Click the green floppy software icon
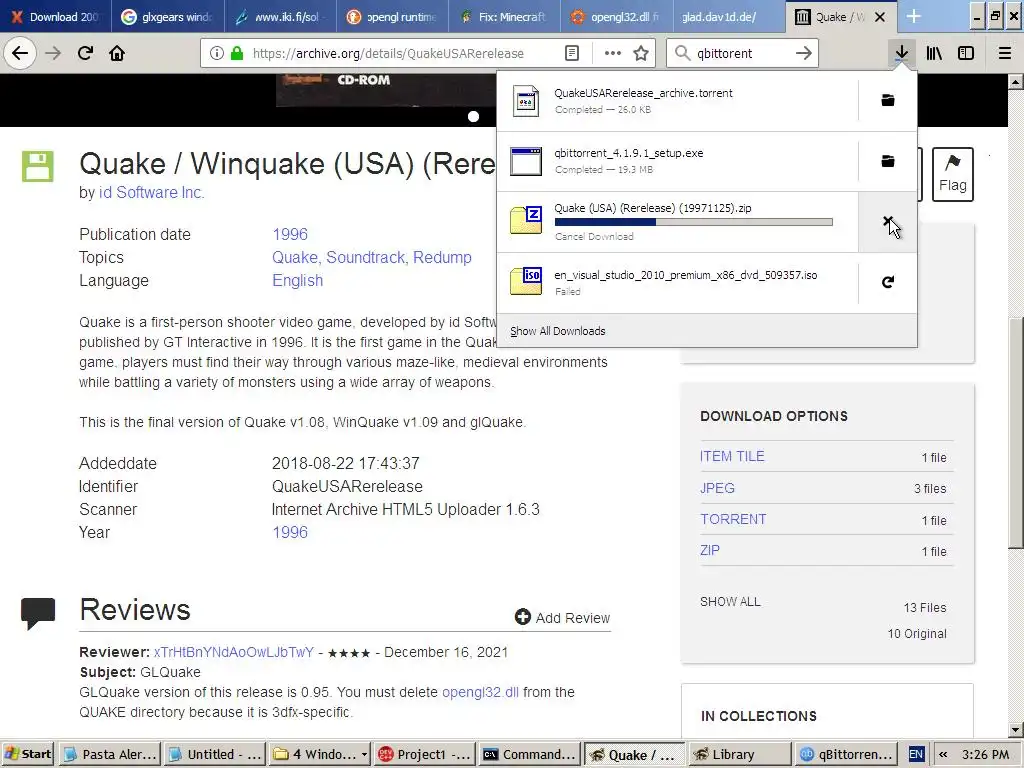This screenshot has height=768, width=1024. pyautogui.click(x=37, y=167)
